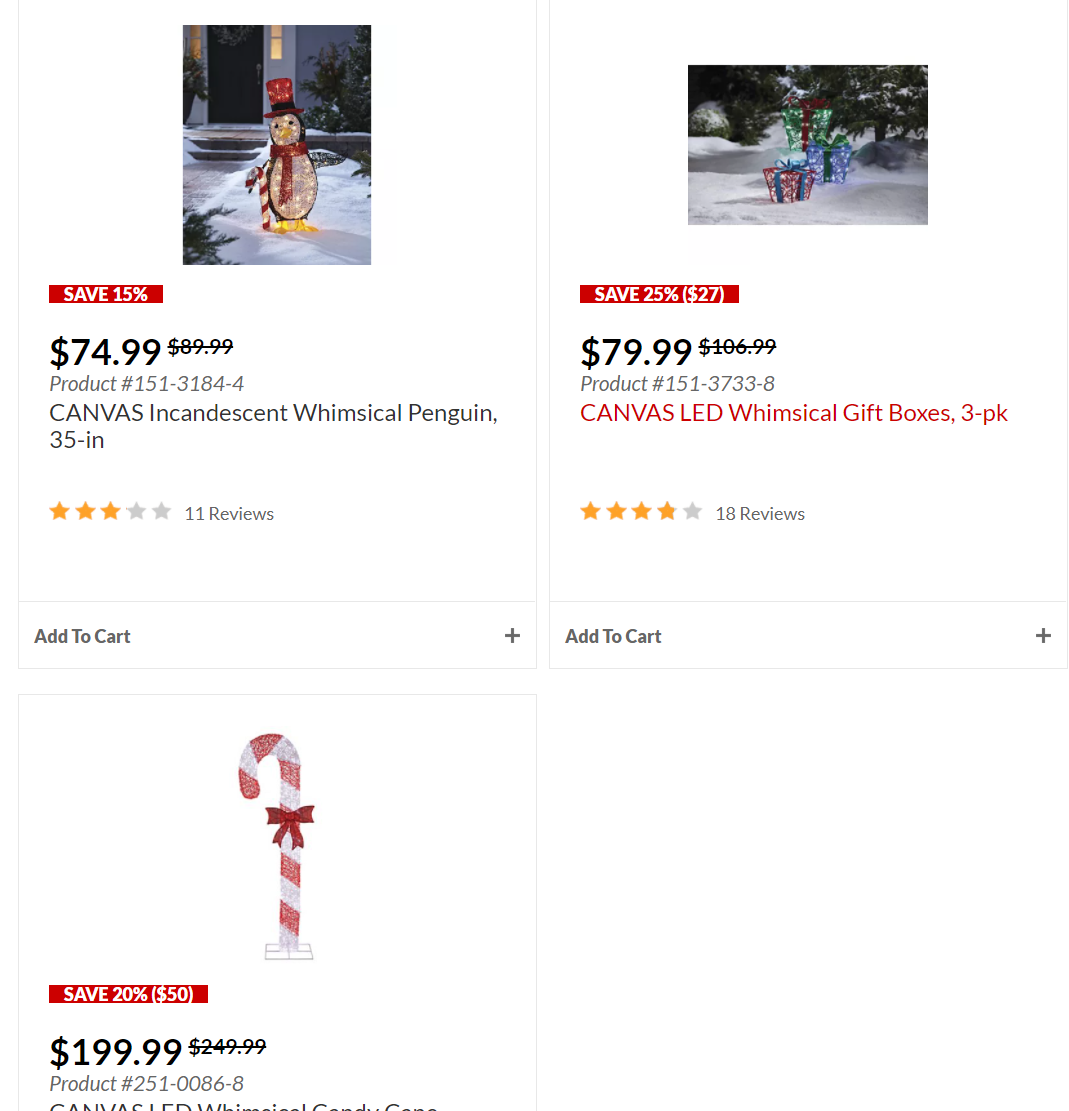Open the Whimsical Gift Boxes product image
This screenshot has height=1111, width=1069.
click(x=808, y=145)
